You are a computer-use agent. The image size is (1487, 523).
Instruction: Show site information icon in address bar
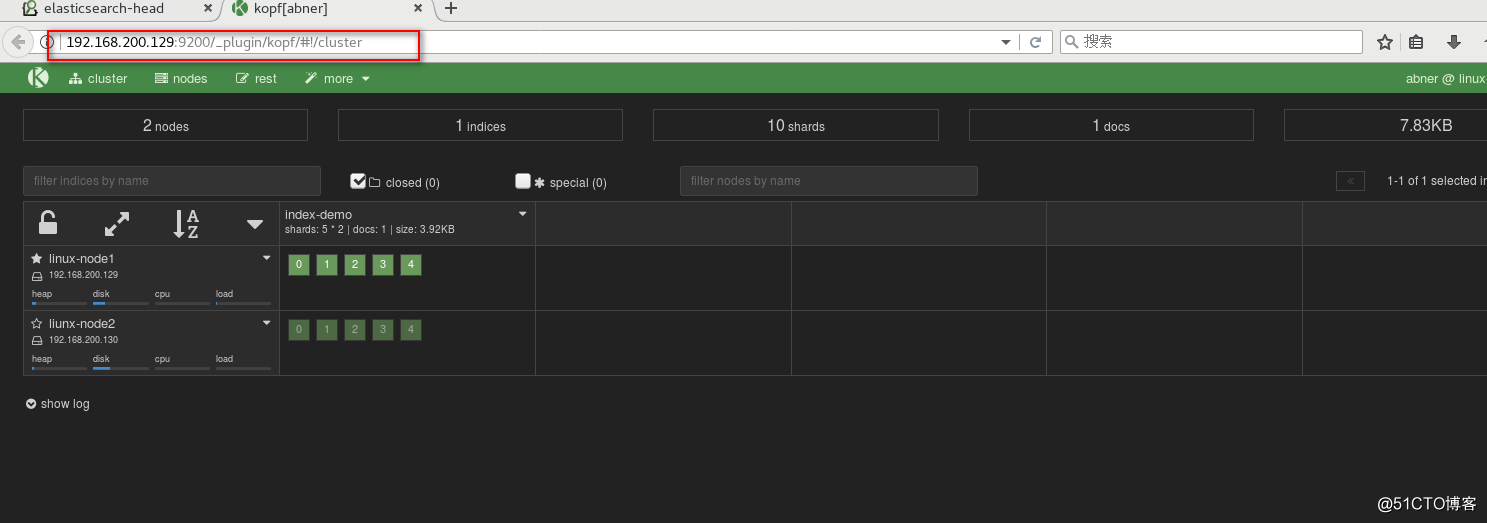pyautogui.click(x=46, y=42)
